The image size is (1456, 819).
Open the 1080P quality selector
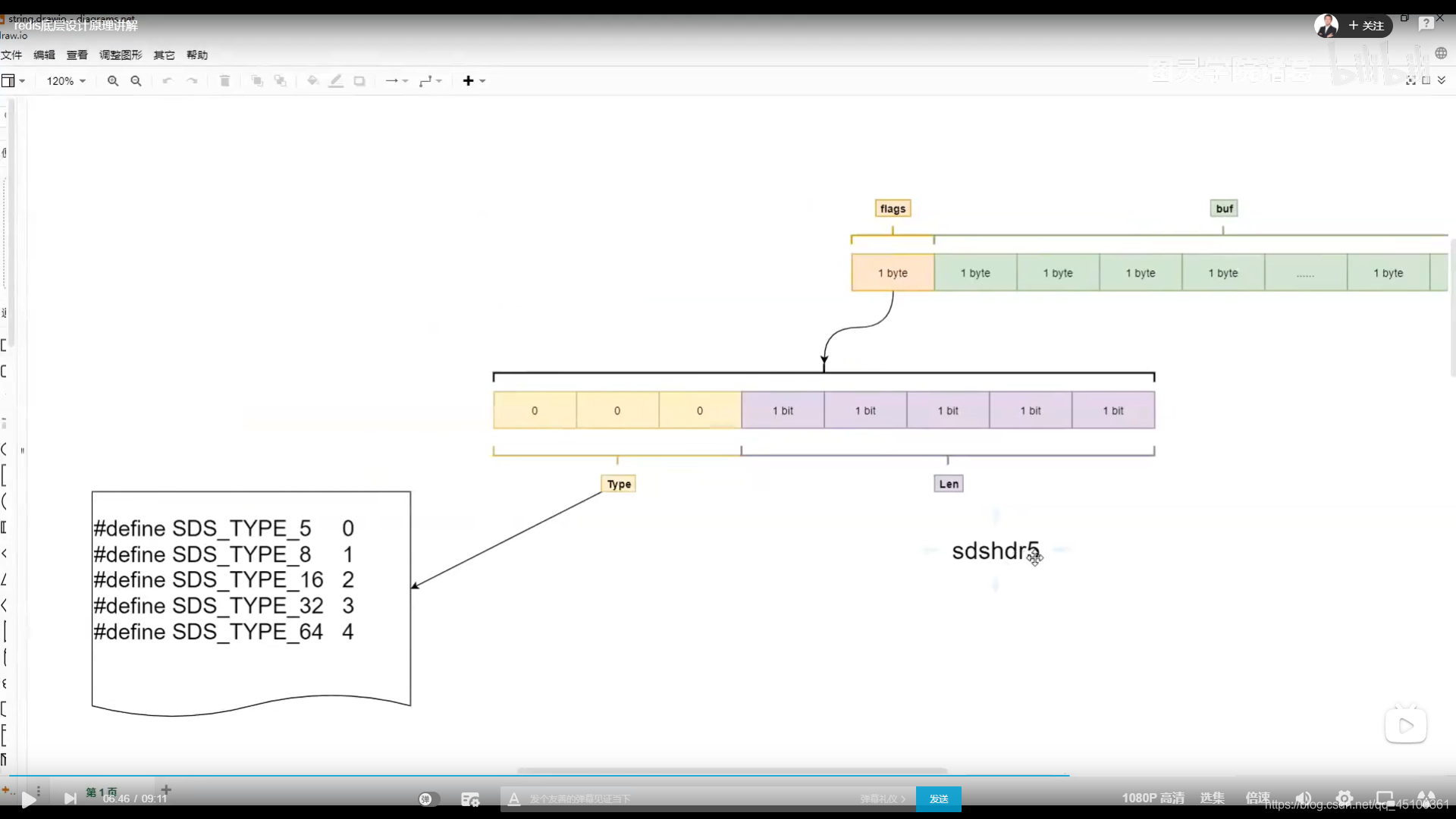(1153, 799)
